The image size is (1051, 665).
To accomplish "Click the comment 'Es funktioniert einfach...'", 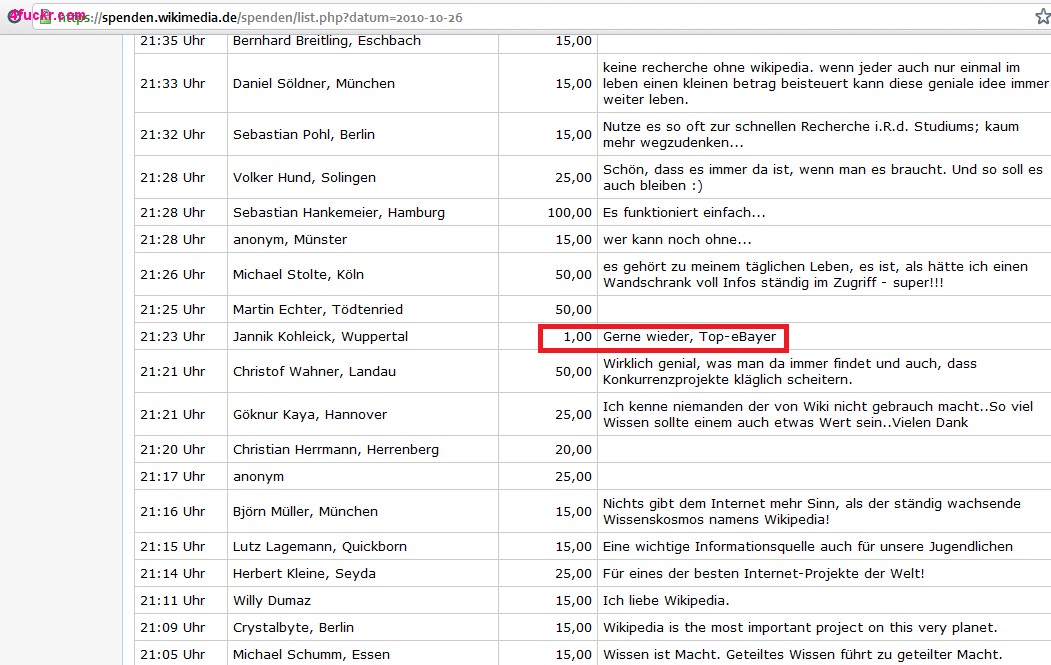I will (x=684, y=213).
